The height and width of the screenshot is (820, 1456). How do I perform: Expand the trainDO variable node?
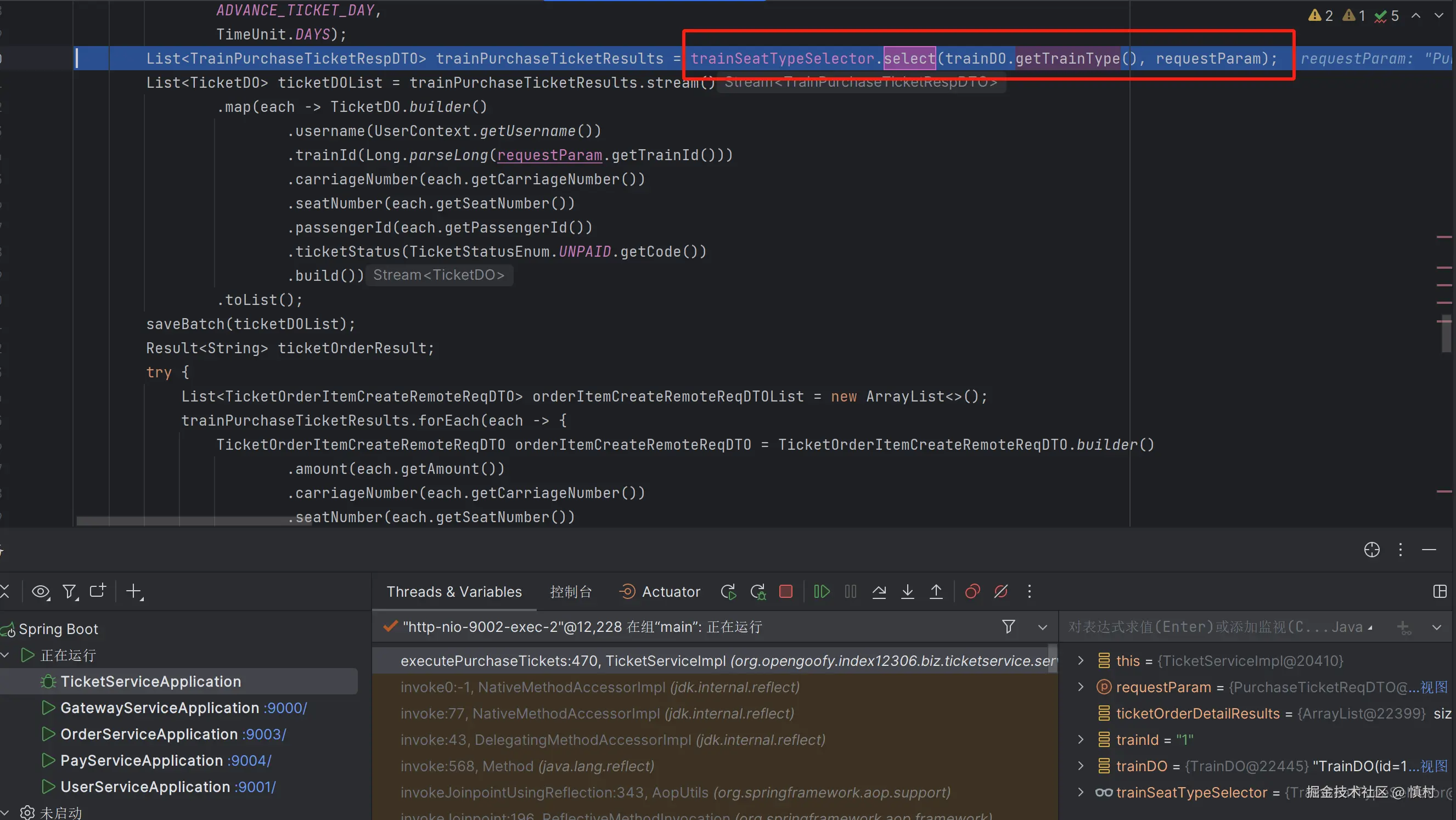coord(1081,766)
